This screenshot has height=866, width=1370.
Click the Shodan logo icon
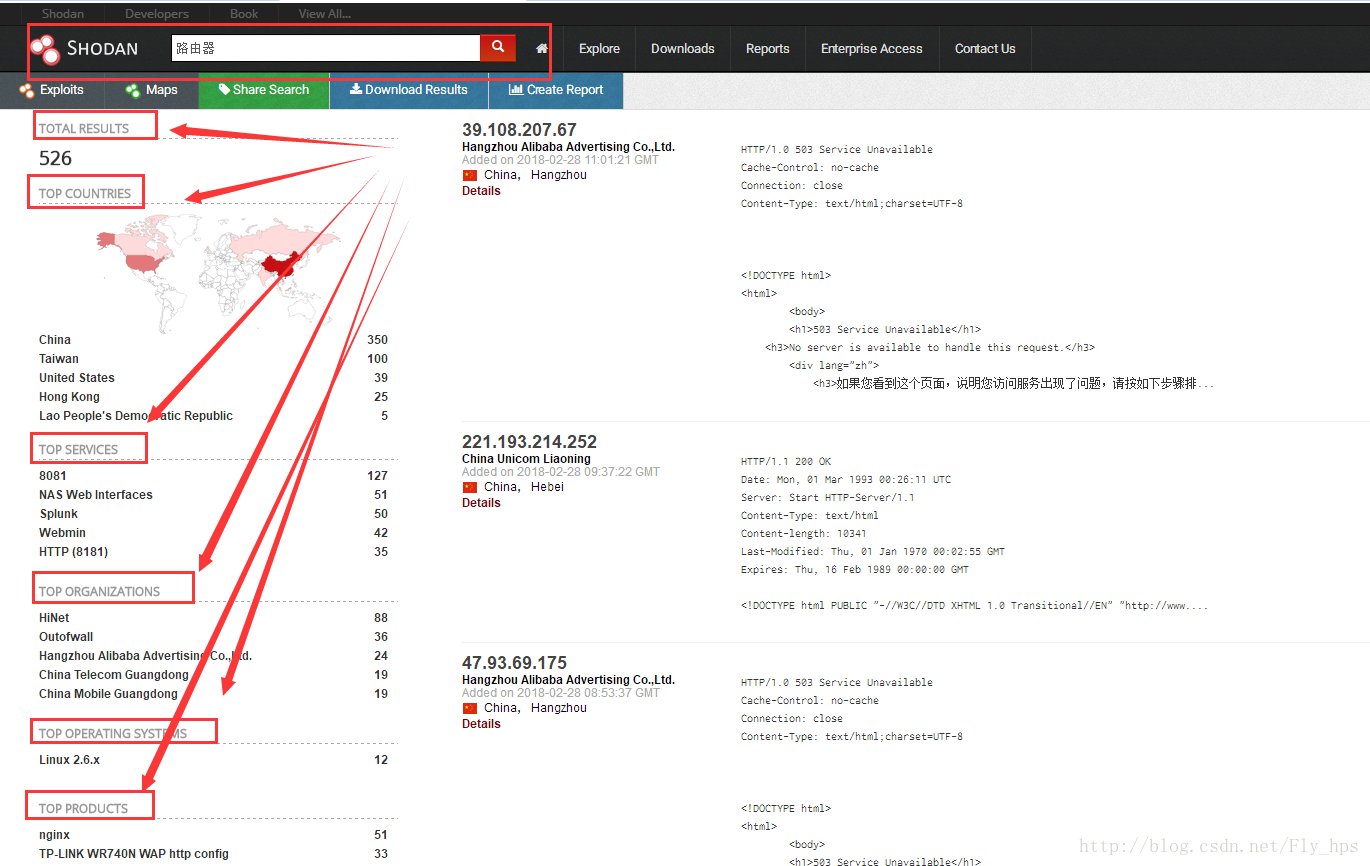pyautogui.click(x=44, y=49)
